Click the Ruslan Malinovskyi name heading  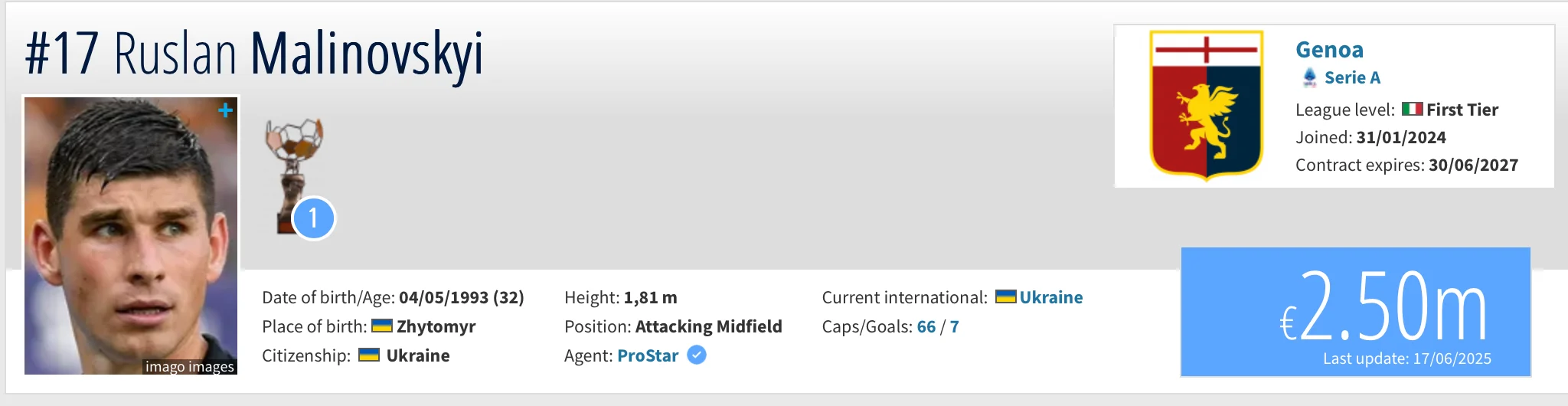point(299,54)
